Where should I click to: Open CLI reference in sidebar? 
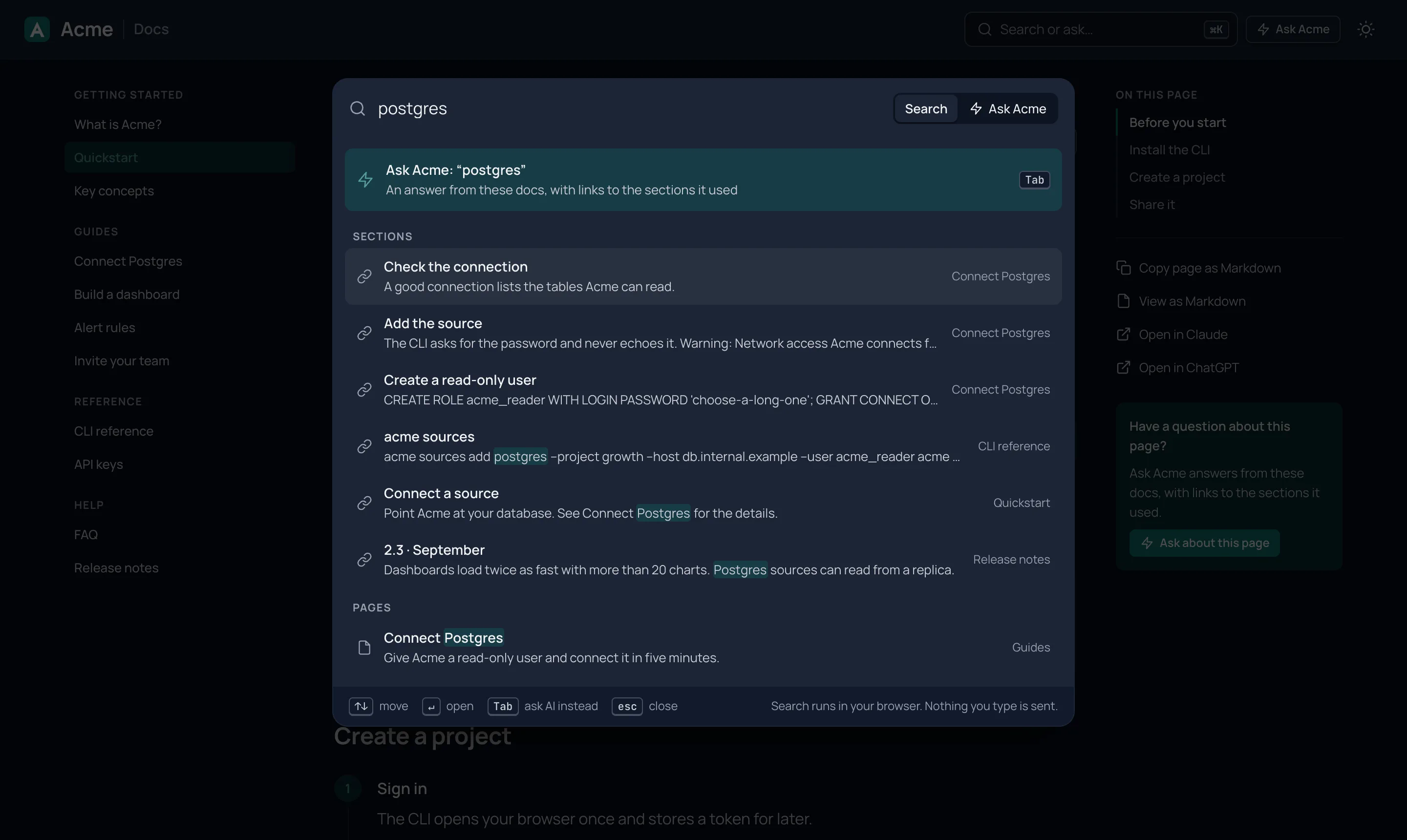114,431
